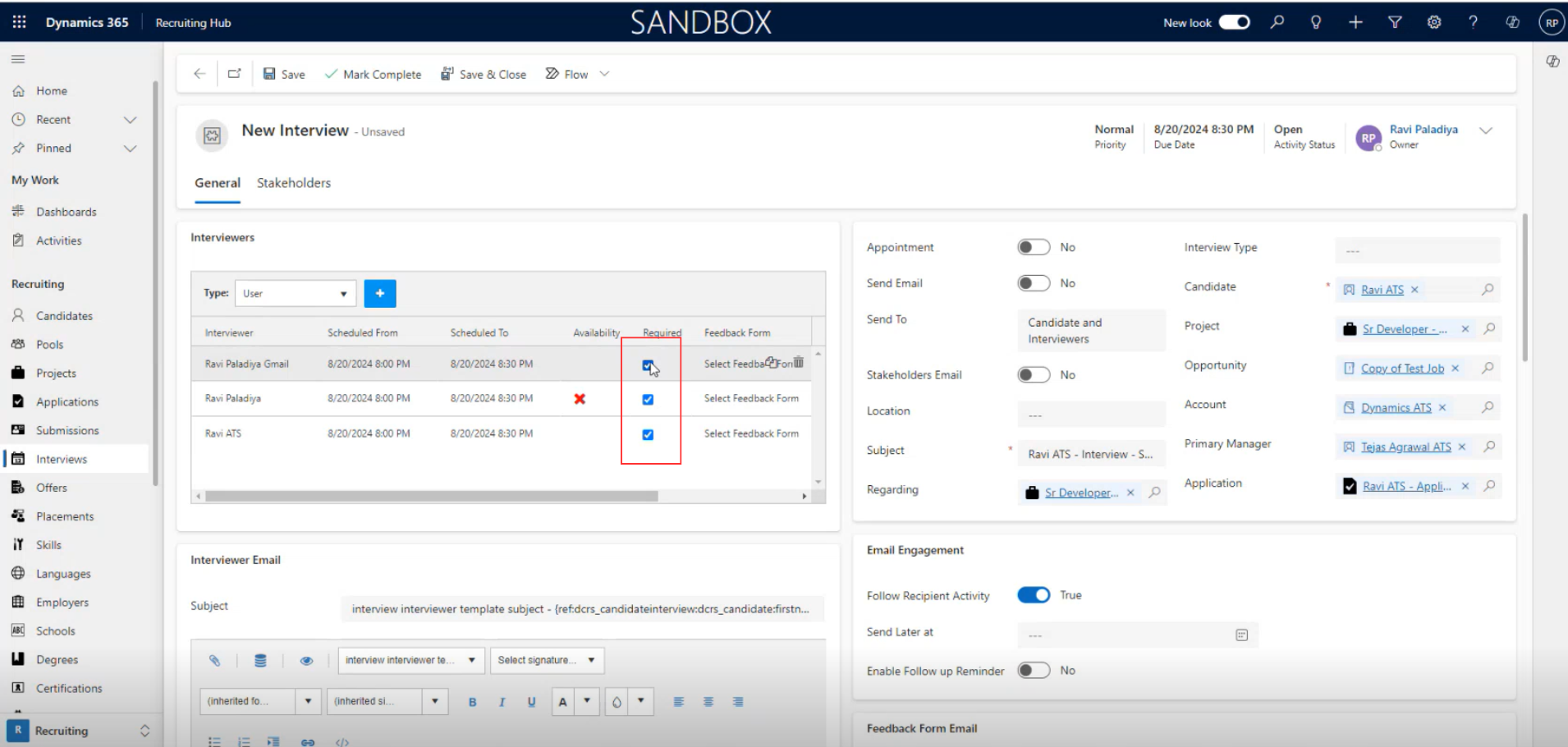
Task: Apply bold formatting in email editor
Action: tap(472, 702)
